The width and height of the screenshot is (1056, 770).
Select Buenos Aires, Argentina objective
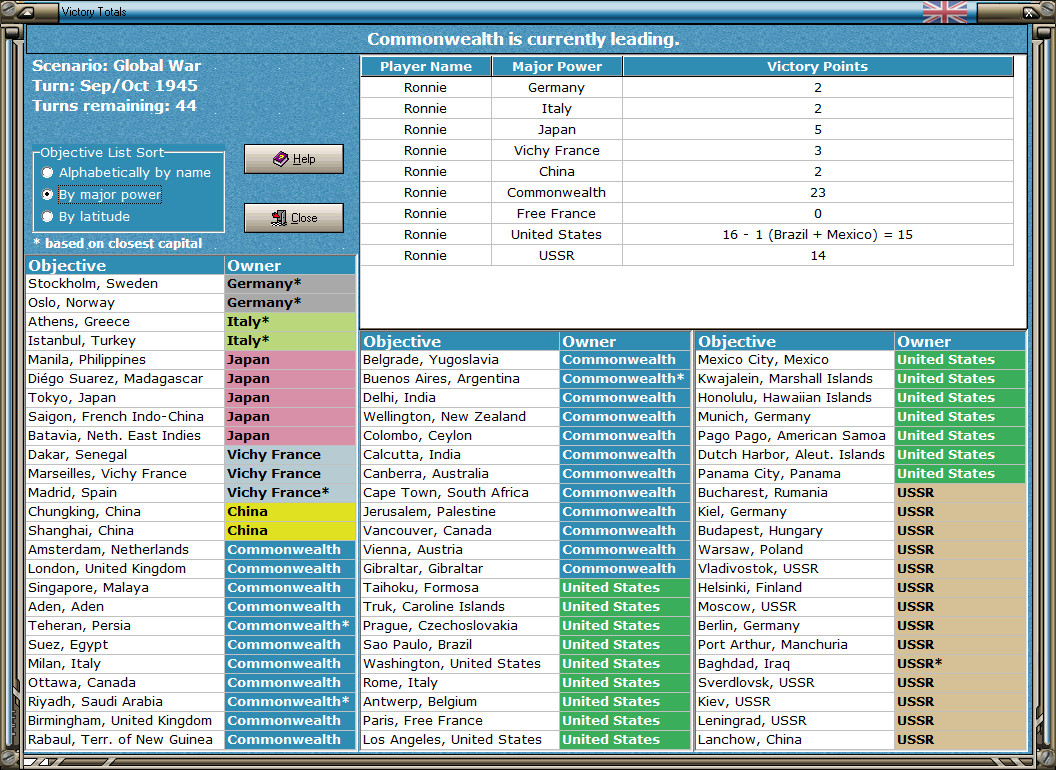pos(460,379)
